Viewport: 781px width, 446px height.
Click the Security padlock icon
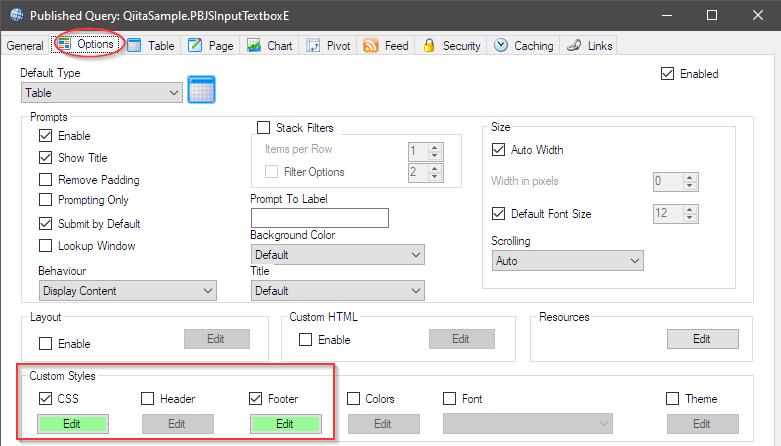(x=429, y=45)
